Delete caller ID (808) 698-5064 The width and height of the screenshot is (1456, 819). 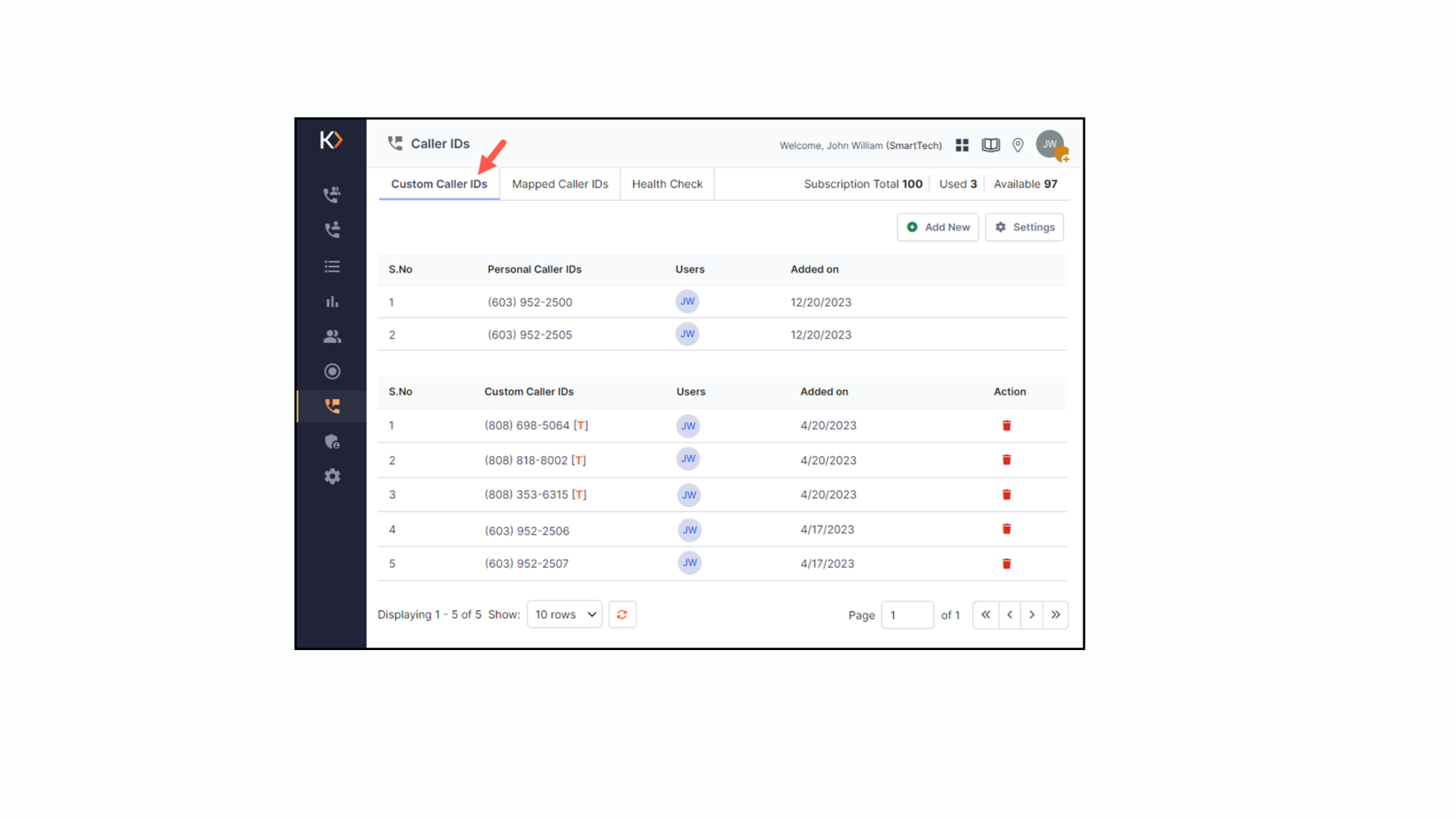pyautogui.click(x=1006, y=426)
